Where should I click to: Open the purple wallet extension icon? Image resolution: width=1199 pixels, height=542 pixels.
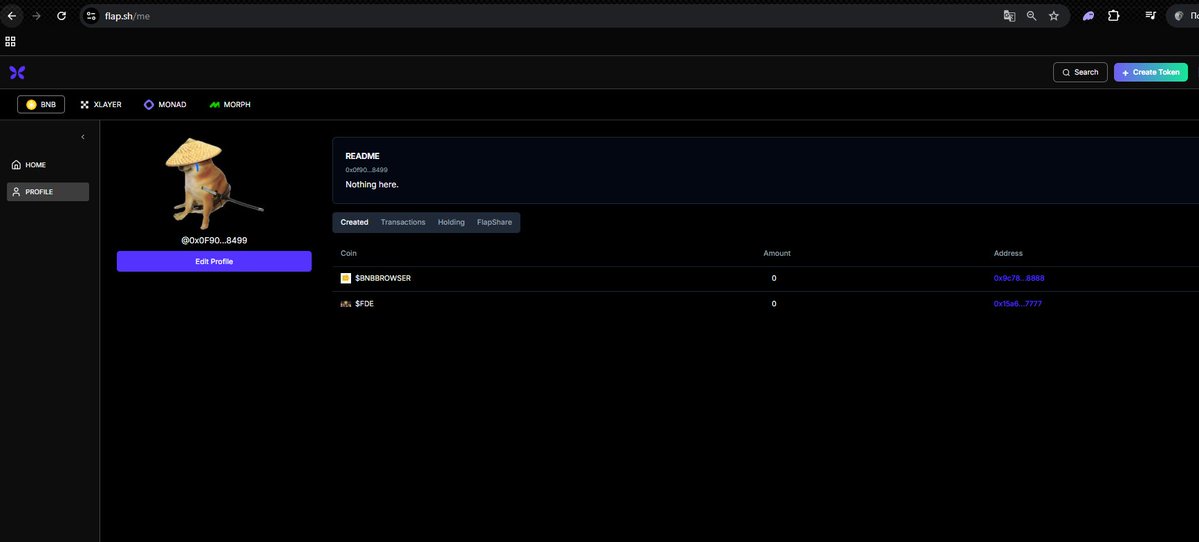[x=1088, y=15]
